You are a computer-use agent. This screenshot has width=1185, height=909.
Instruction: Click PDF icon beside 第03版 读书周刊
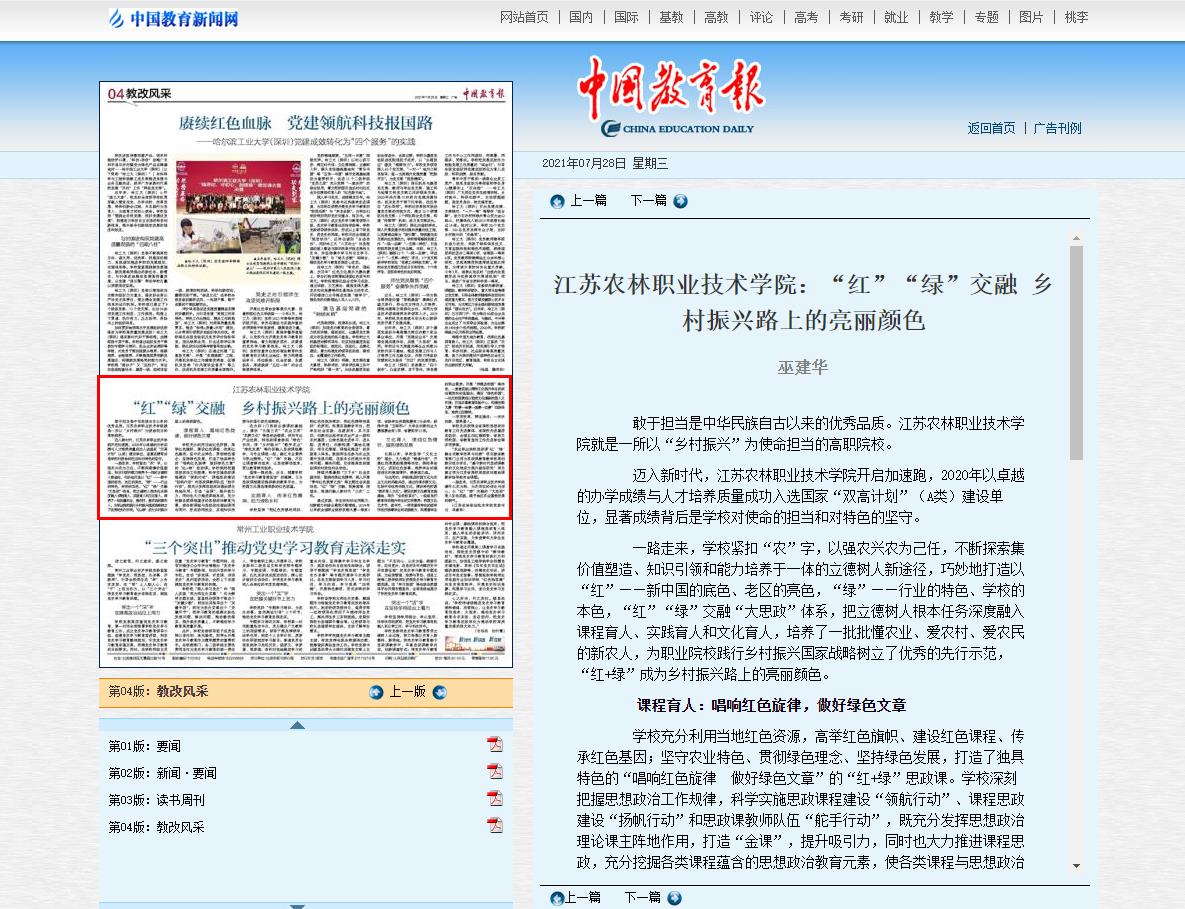494,799
